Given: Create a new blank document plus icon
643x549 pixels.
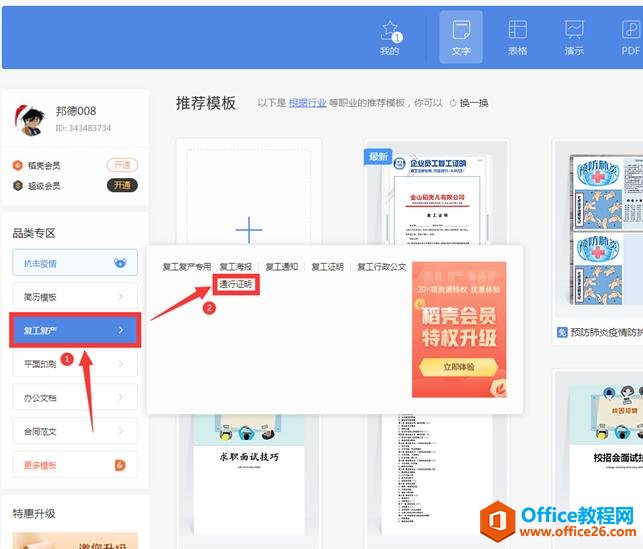Looking at the screenshot, I should [249, 229].
